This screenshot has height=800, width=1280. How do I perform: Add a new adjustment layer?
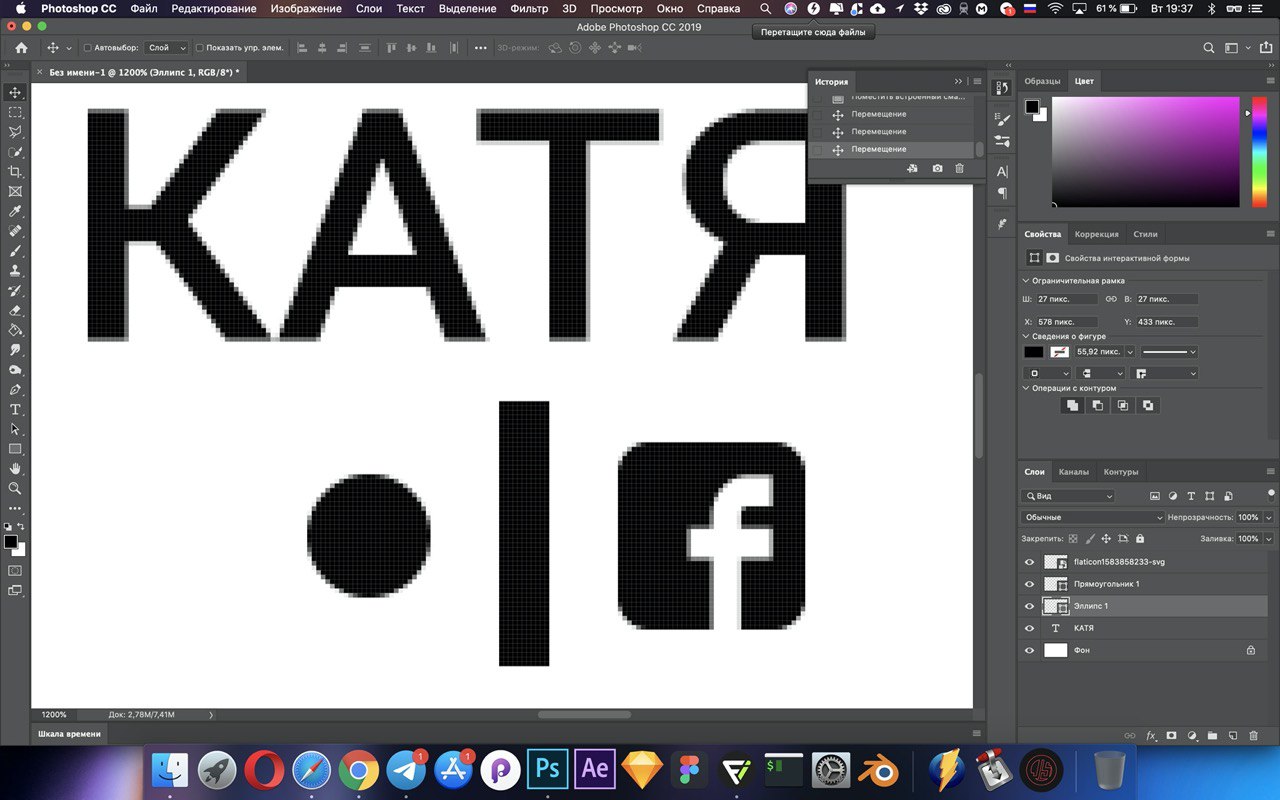coord(1191,736)
